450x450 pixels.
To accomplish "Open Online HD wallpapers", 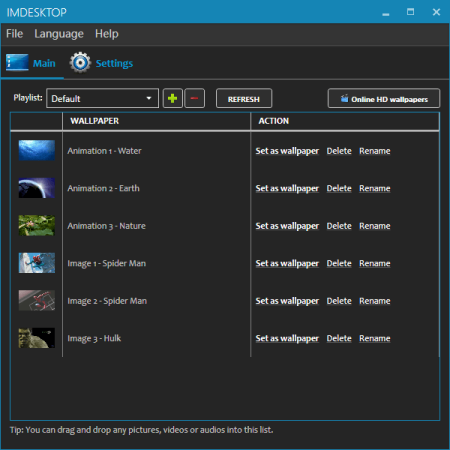I will tap(384, 98).
